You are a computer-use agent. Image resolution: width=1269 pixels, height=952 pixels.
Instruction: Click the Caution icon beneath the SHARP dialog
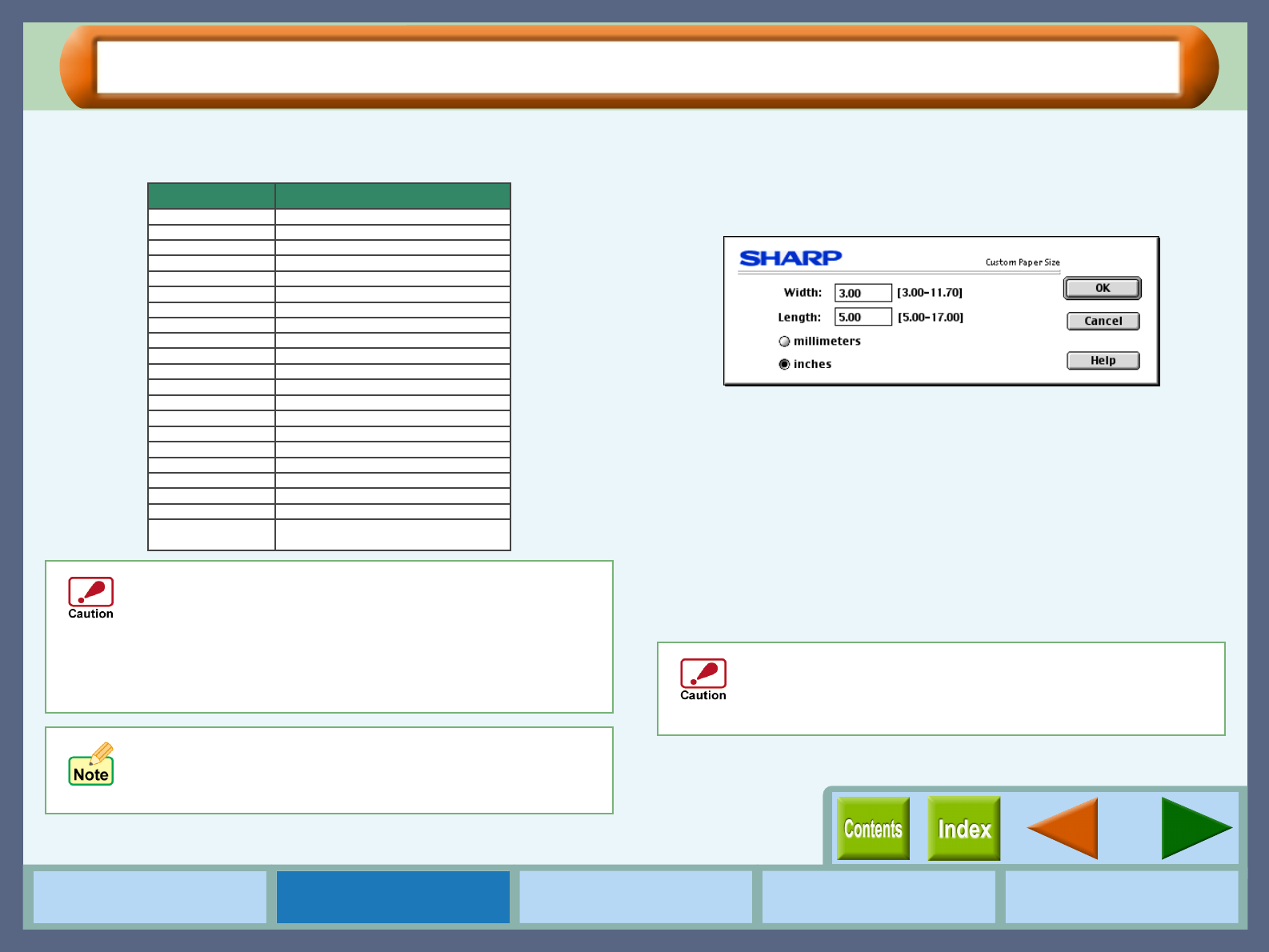[x=703, y=679]
